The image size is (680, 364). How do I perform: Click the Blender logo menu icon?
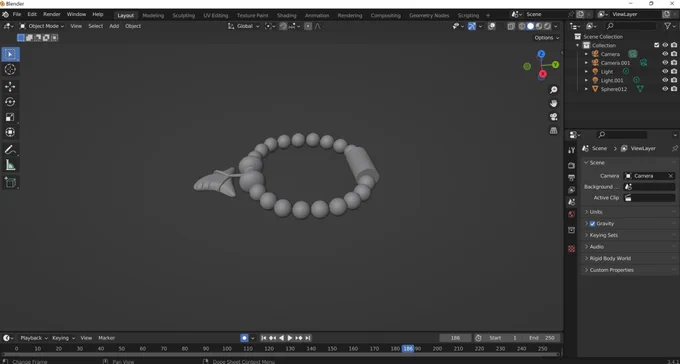5,15
